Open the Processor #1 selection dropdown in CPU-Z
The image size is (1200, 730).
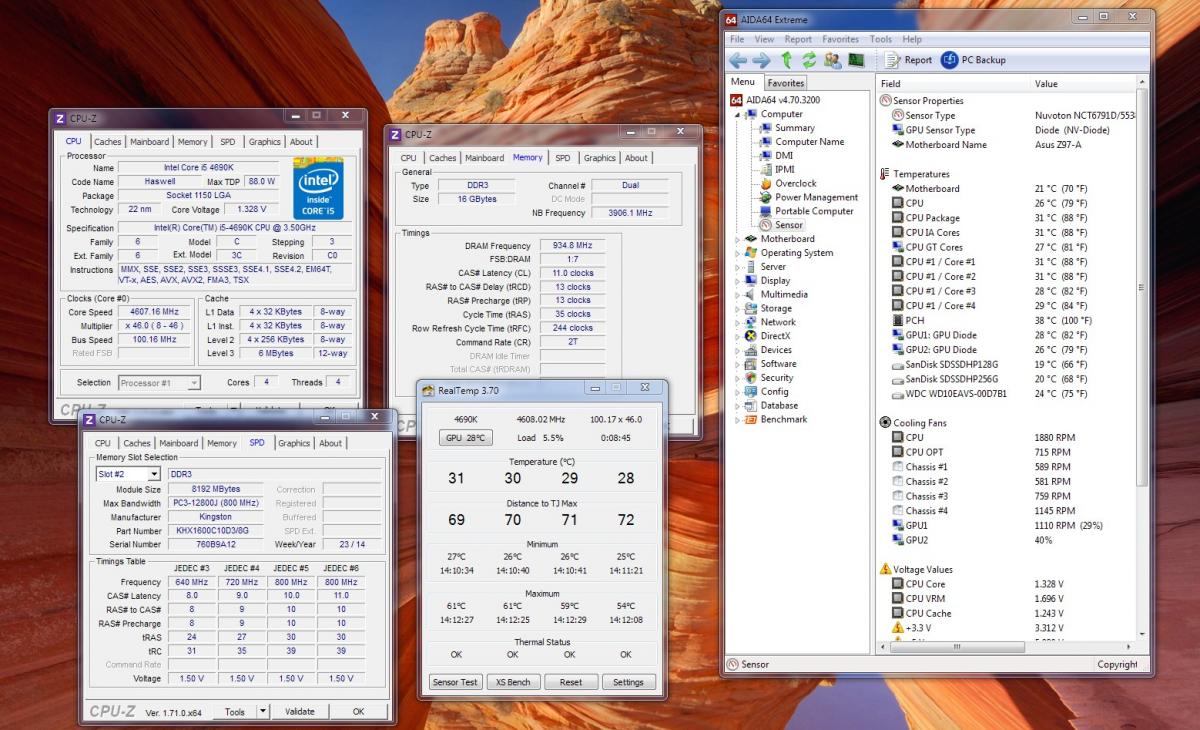click(159, 383)
